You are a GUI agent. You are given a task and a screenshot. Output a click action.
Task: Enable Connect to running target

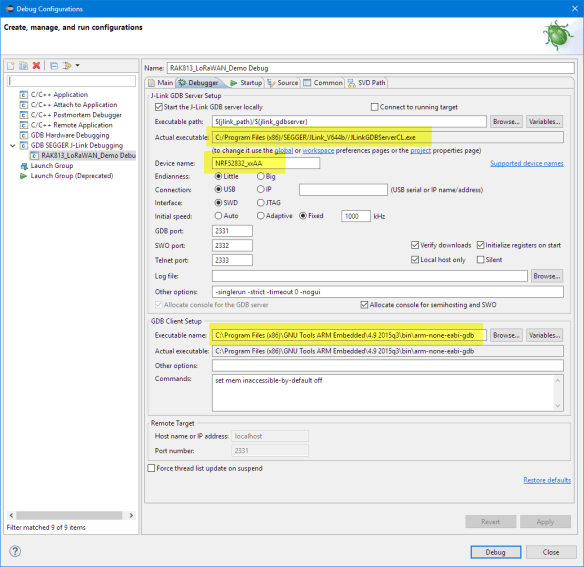tap(374, 107)
